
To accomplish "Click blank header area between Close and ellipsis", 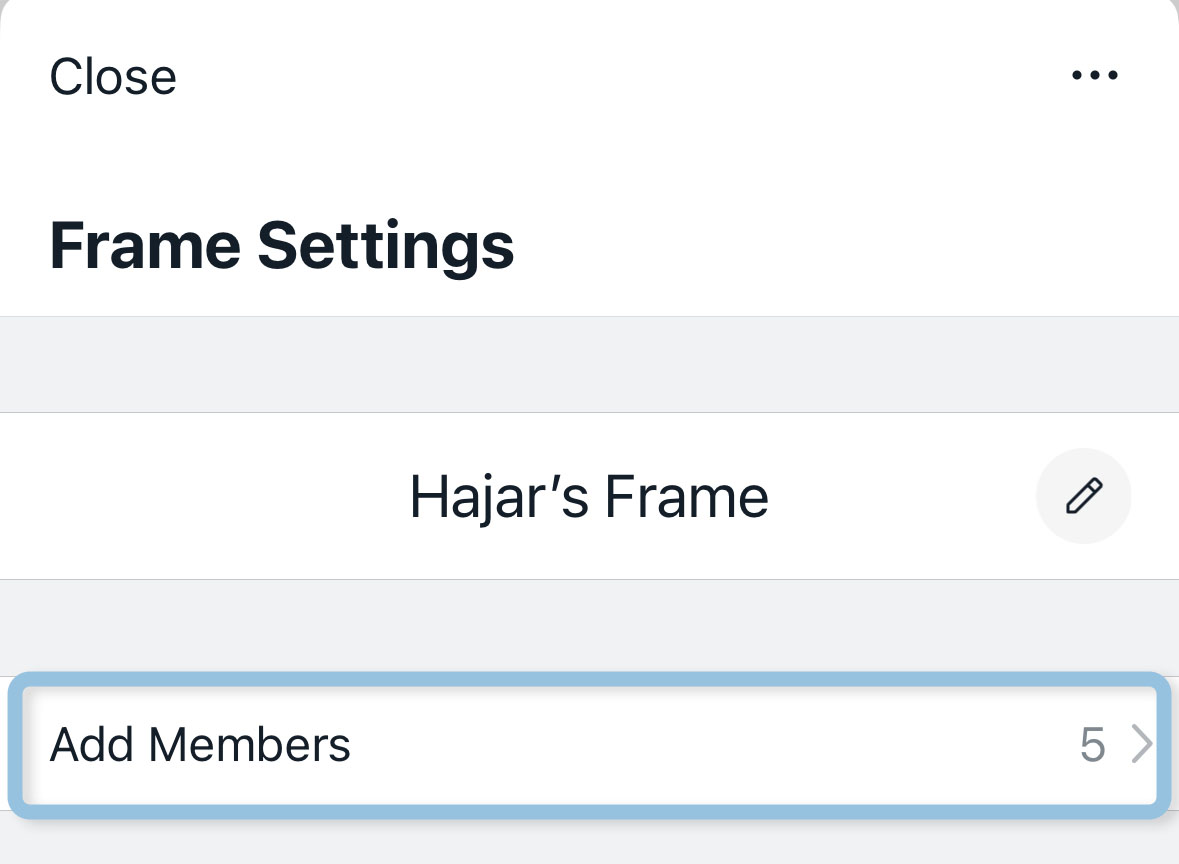I will point(600,77).
